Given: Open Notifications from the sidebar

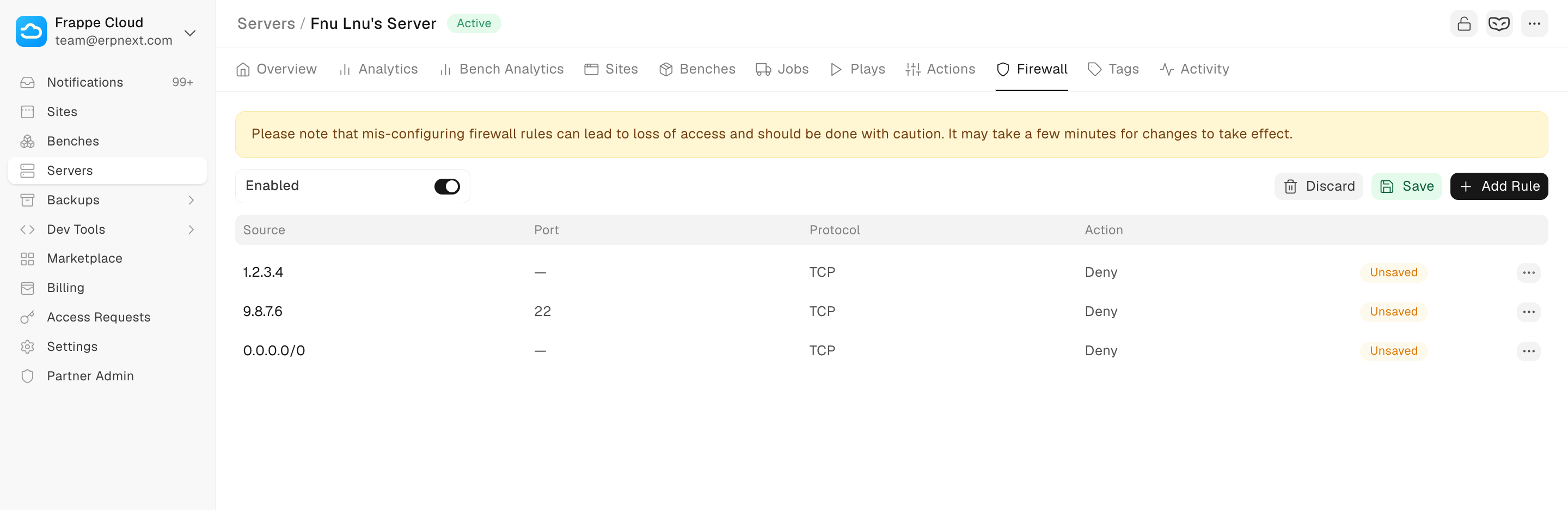Looking at the screenshot, I should (x=84, y=82).
